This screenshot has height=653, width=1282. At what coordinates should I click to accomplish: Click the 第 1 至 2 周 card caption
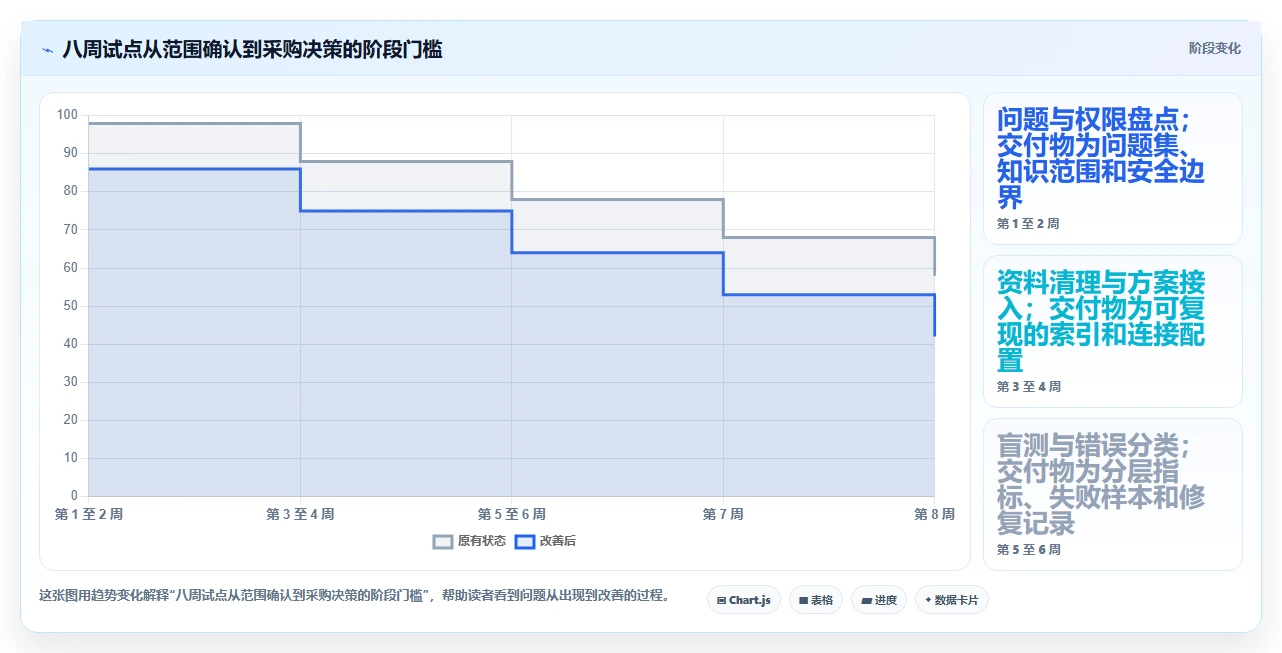coord(1028,224)
